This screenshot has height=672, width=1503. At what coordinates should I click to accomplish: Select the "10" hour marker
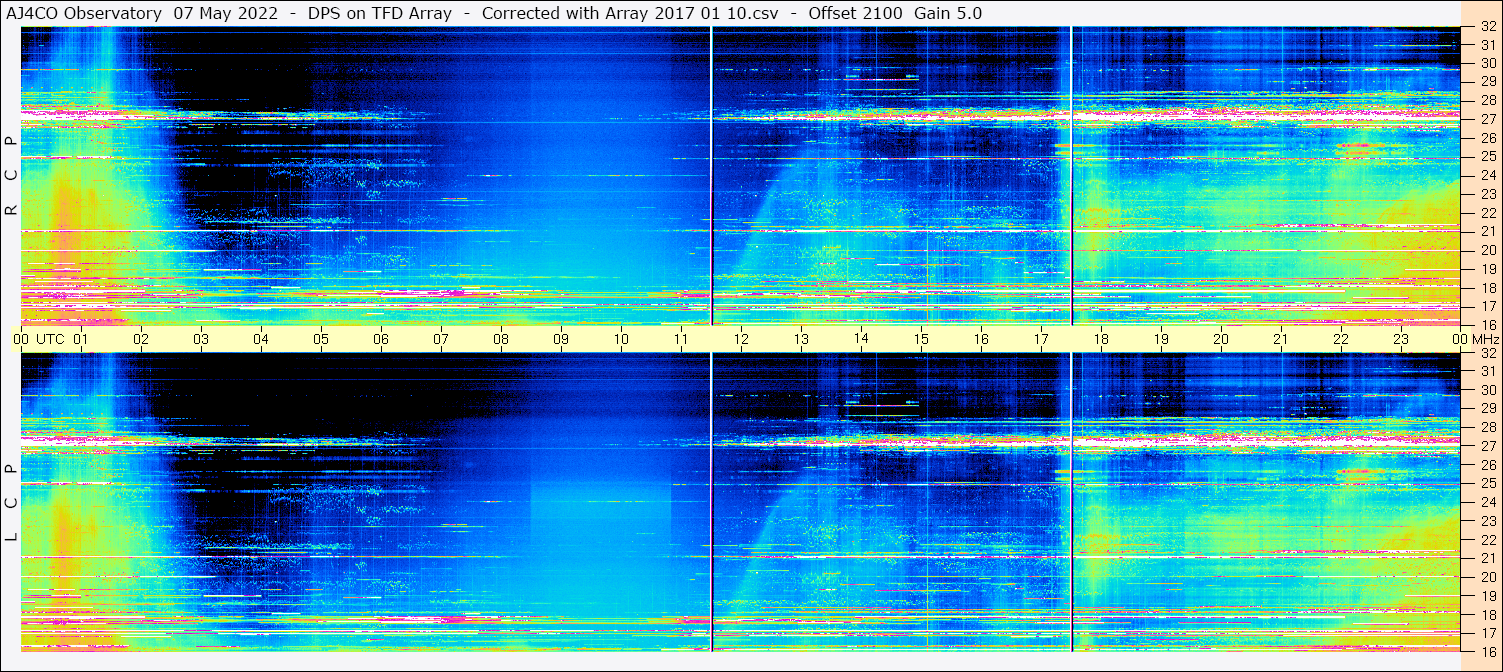click(621, 339)
